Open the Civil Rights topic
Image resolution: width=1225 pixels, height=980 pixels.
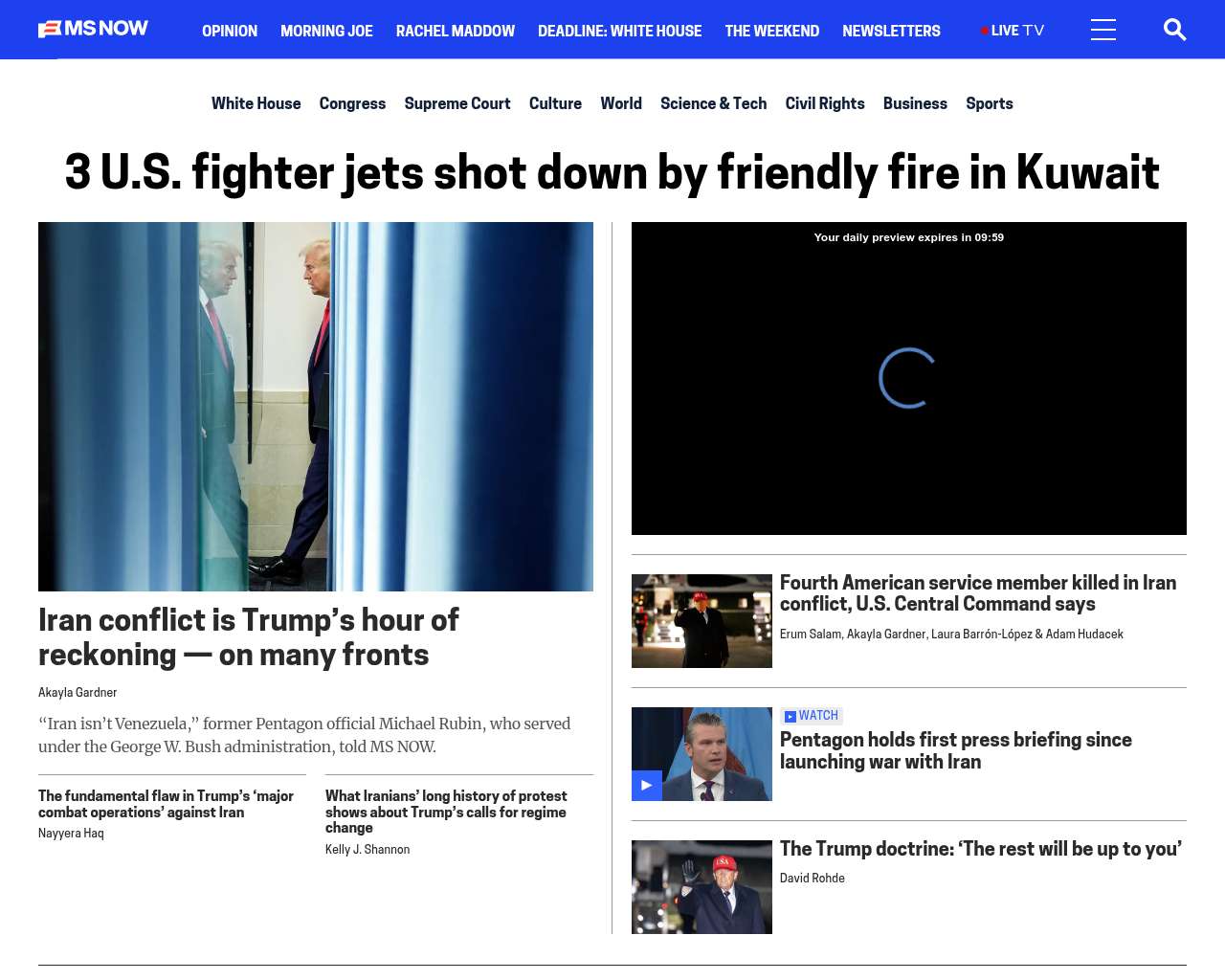[x=825, y=103]
